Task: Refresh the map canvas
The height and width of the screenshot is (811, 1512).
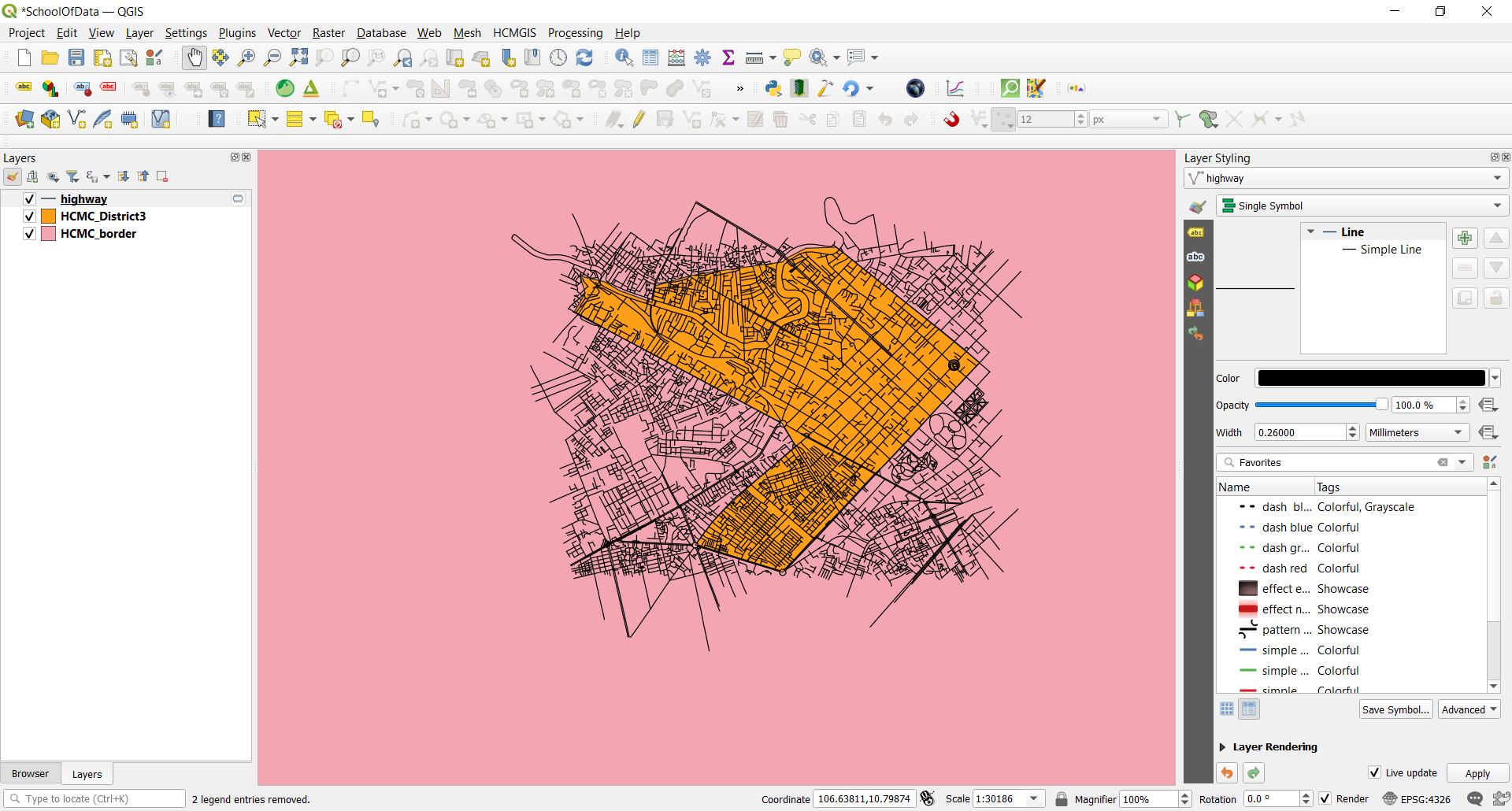Action: 584,57
